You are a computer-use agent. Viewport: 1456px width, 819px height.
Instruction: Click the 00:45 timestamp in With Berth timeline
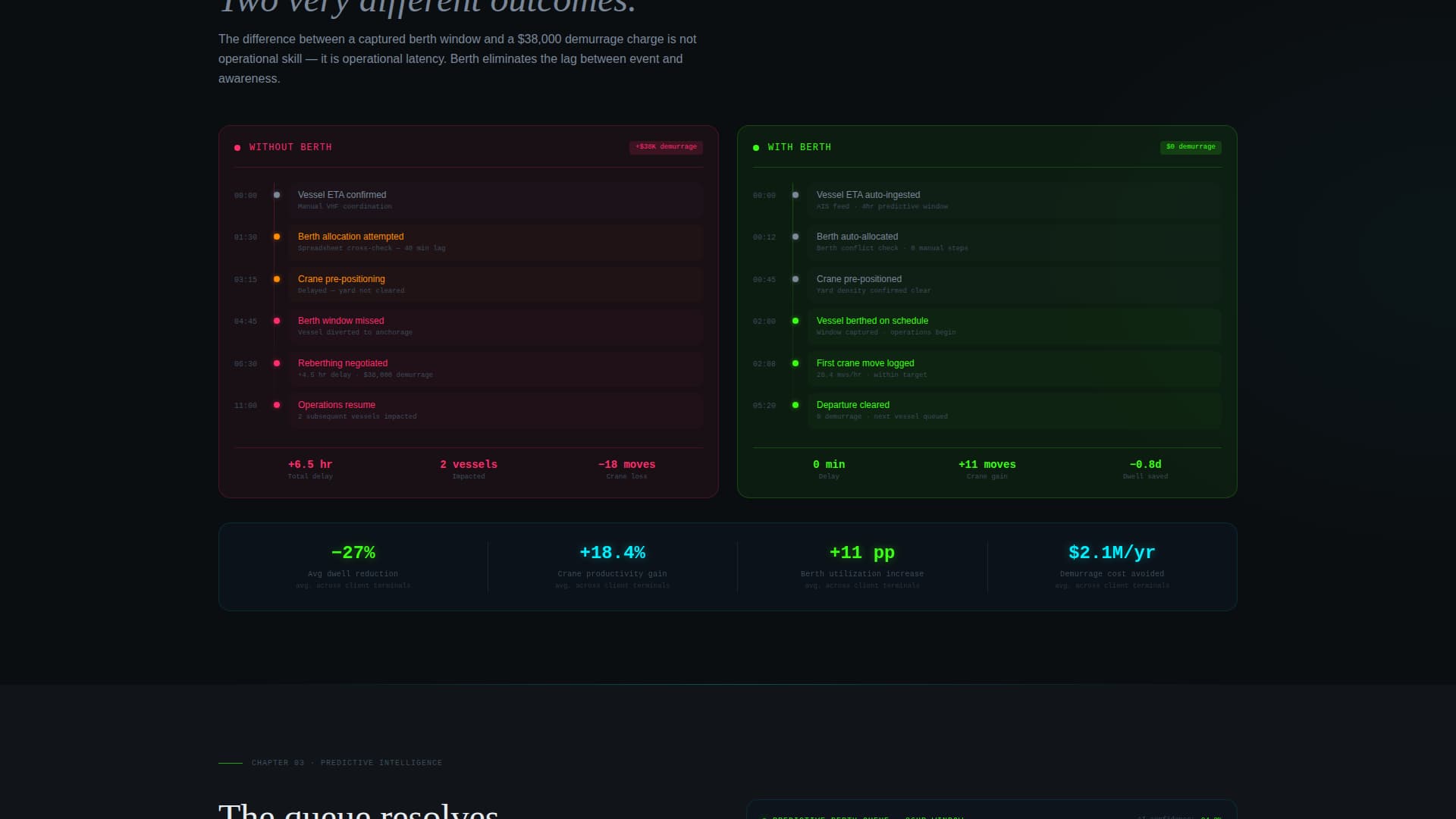pyautogui.click(x=764, y=280)
